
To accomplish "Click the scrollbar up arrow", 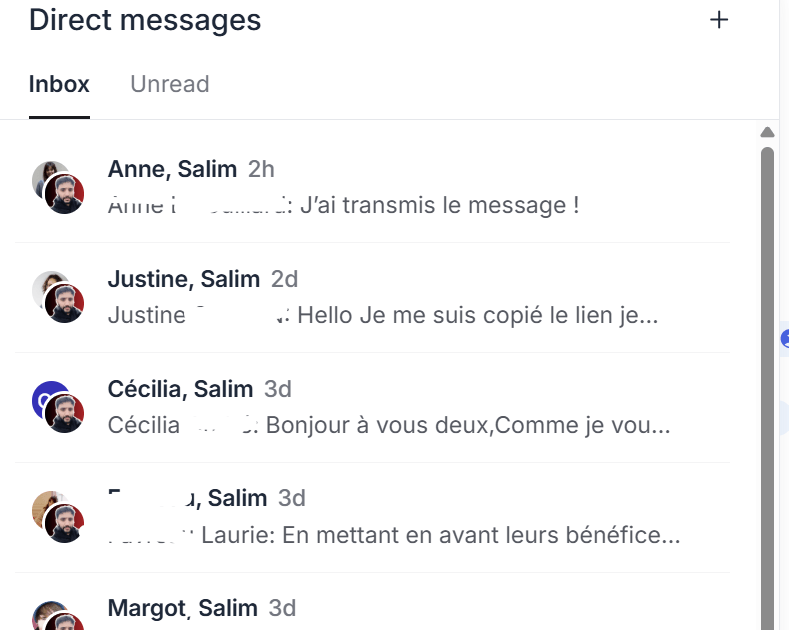I will pyautogui.click(x=767, y=132).
